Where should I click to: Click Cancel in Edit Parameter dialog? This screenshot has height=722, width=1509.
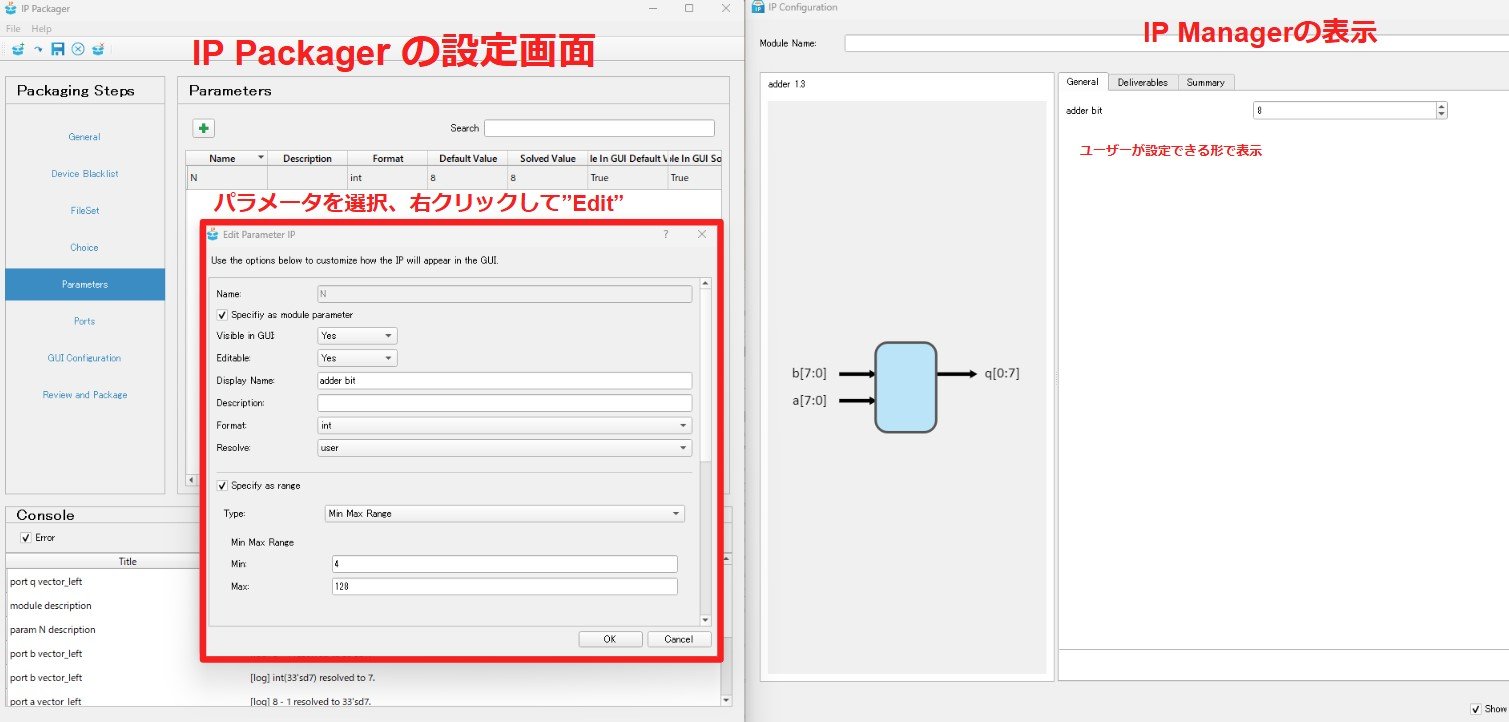coord(679,639)
